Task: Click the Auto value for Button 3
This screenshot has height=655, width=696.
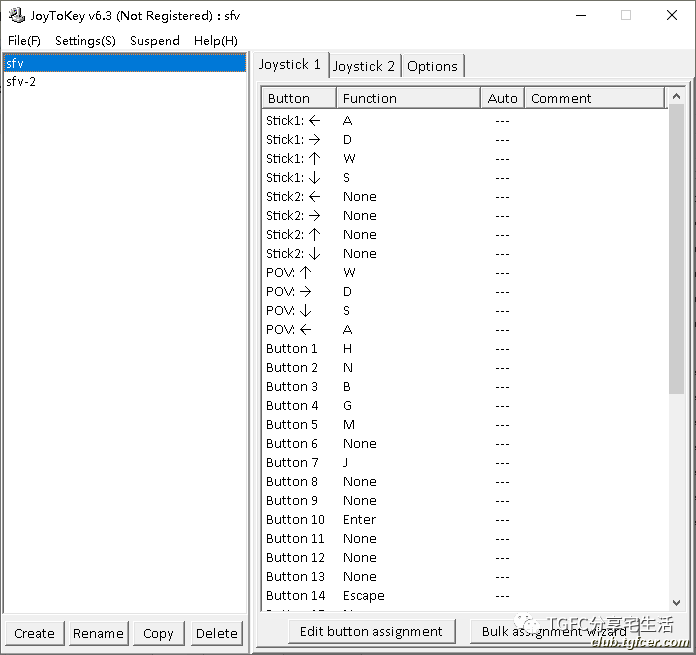Action: (x=502, y=387)
